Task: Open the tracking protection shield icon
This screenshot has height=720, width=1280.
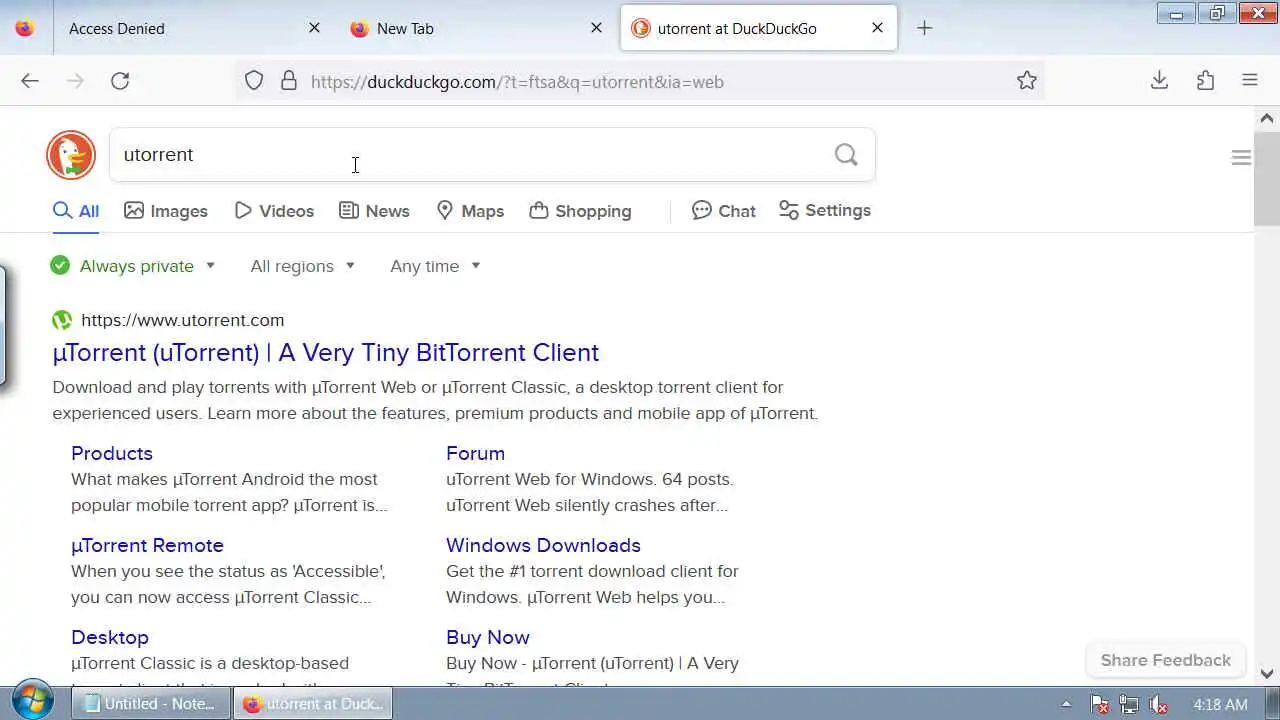Action: 254,81
